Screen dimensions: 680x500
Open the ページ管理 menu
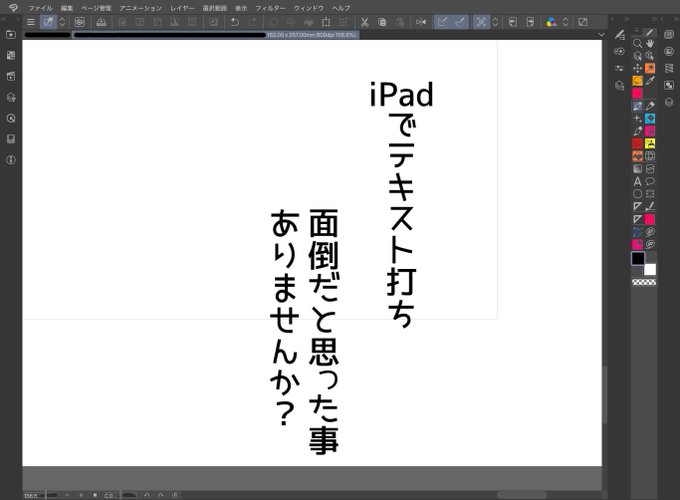96,8
